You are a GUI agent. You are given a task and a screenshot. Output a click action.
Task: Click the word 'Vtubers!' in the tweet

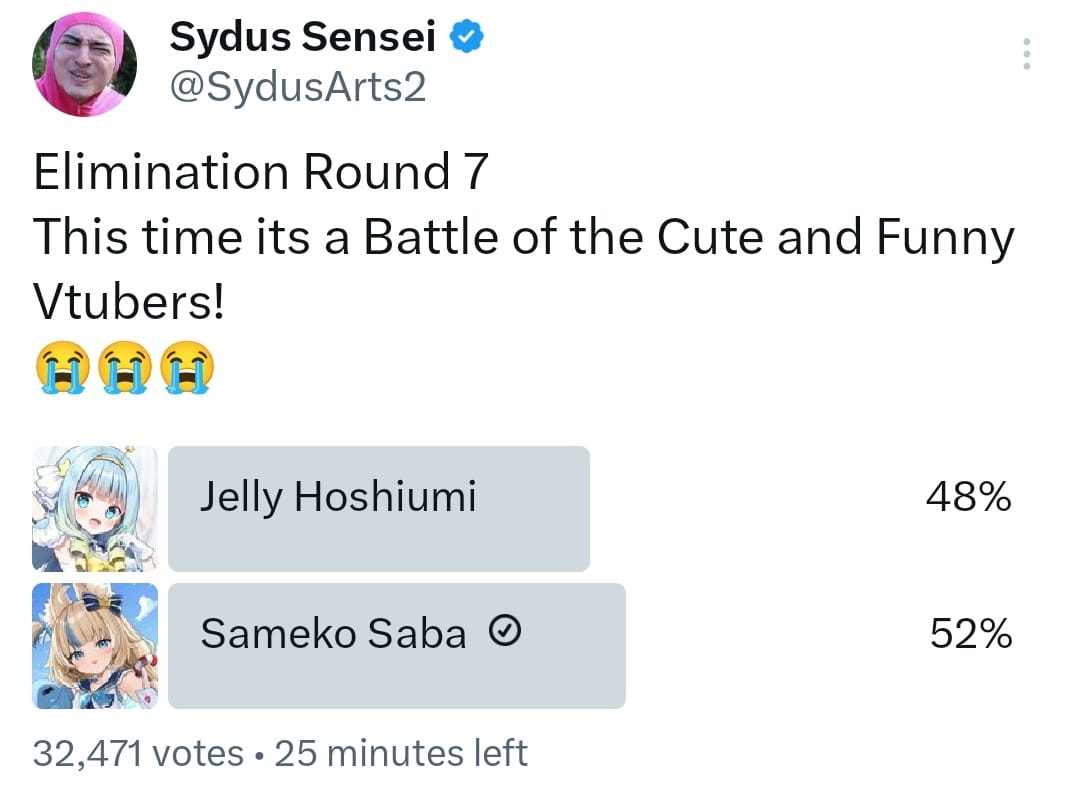(129, 304)
